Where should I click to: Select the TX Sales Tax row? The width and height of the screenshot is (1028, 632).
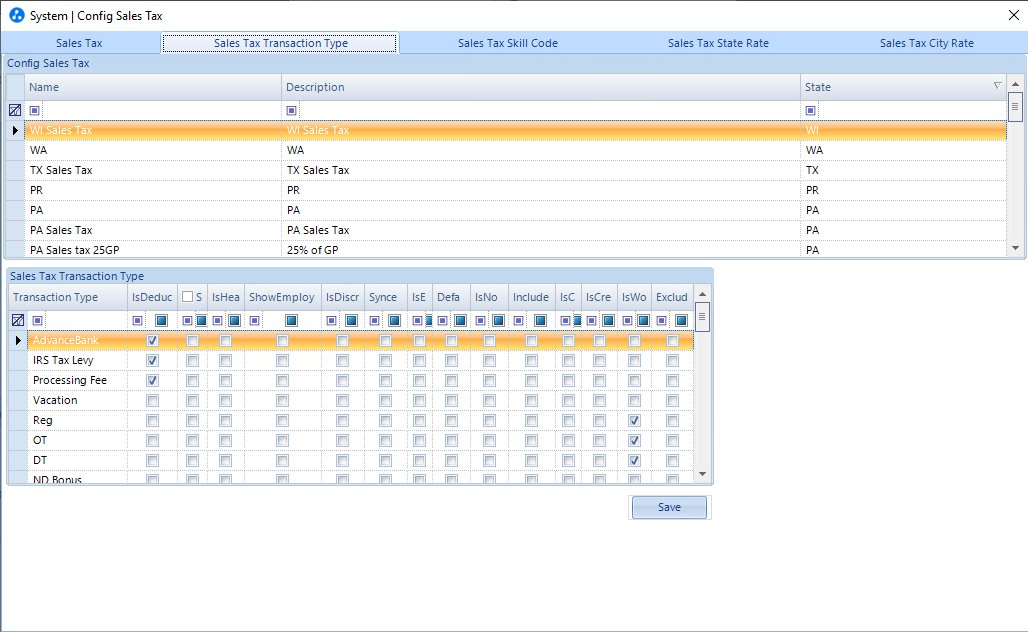(x=515, y=170)
